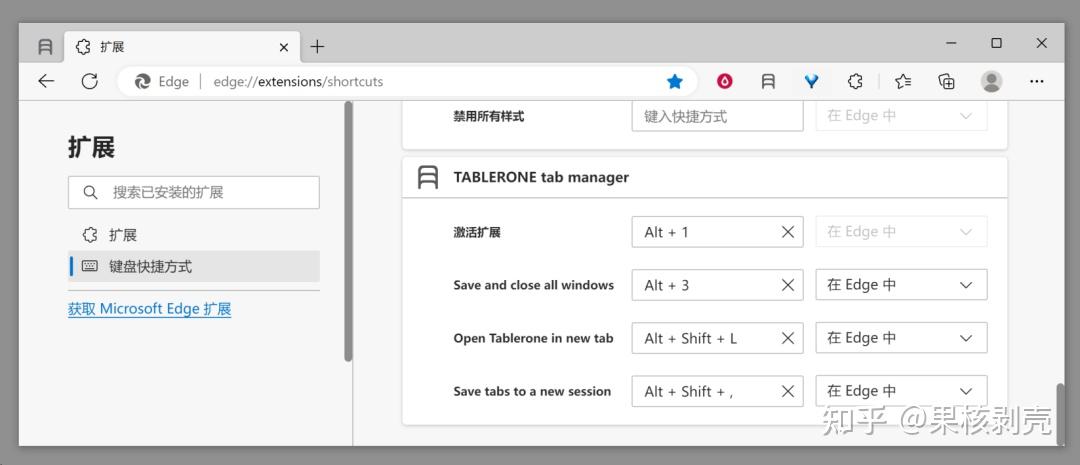Open the Collections icon
The height and width of the screenshot is (465, 1080).
946,82
